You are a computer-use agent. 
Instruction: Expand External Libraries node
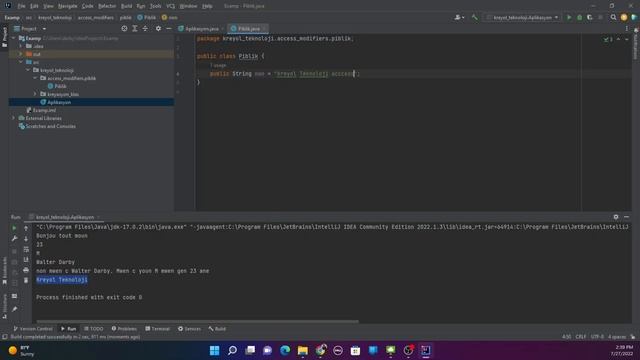pyautogui.click(x=13, y=118)
